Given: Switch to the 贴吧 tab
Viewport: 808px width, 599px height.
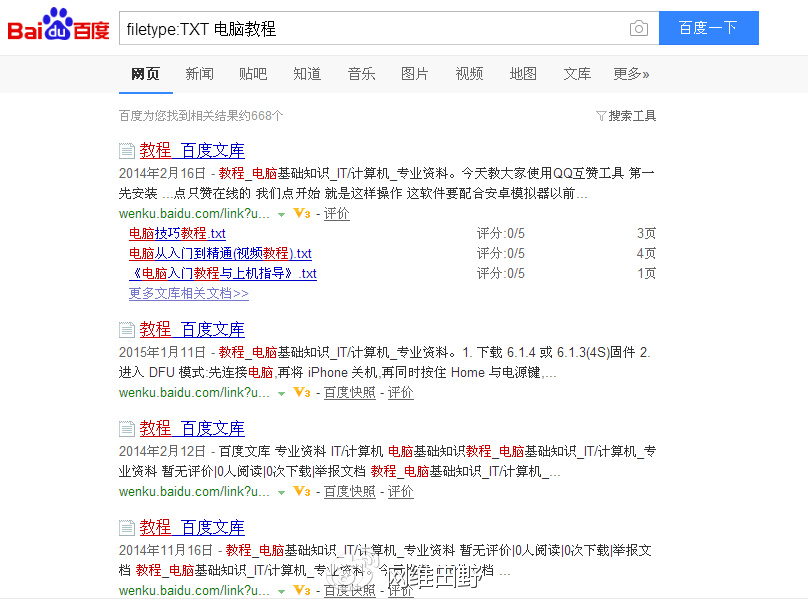Looking at the screenshot, I should [253, 74].
